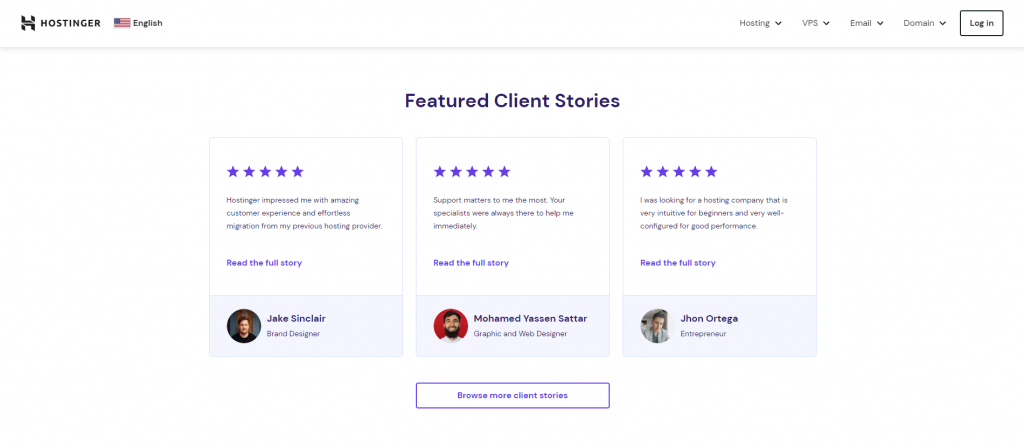Expand the Hosting dropdown menu
The width and height of the screenshot is (1024, 444).
point(760,23)
